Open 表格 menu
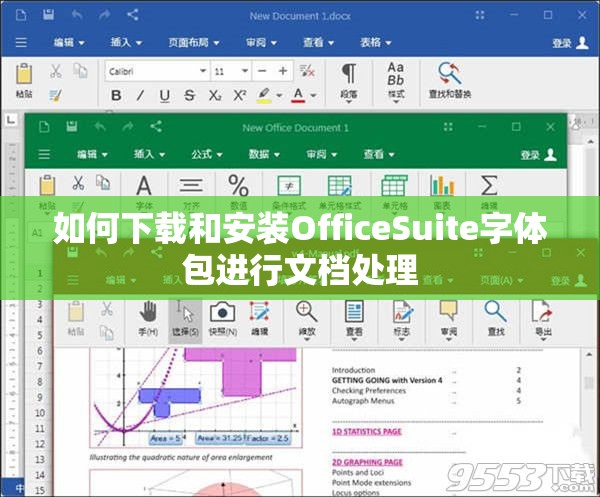The image size is (600, 497). [375, 42]
